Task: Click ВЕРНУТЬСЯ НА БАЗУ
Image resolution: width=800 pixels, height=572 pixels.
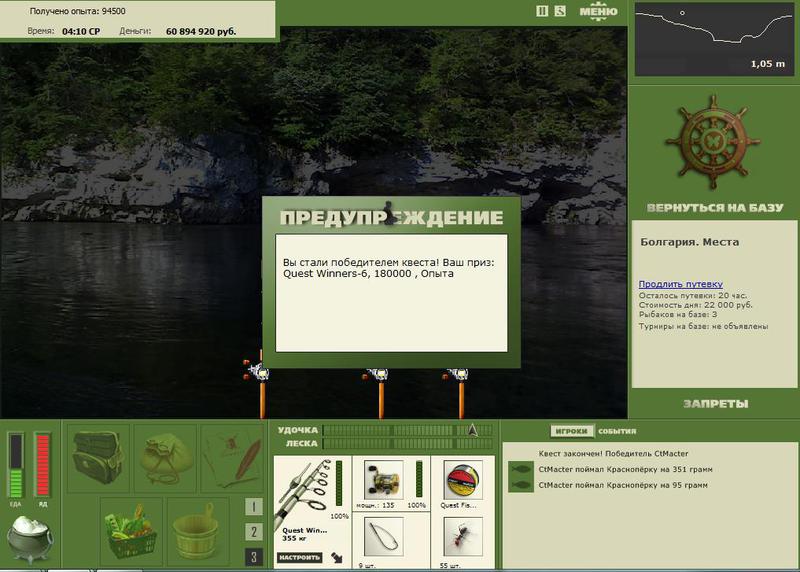Action: click(715, 208)
